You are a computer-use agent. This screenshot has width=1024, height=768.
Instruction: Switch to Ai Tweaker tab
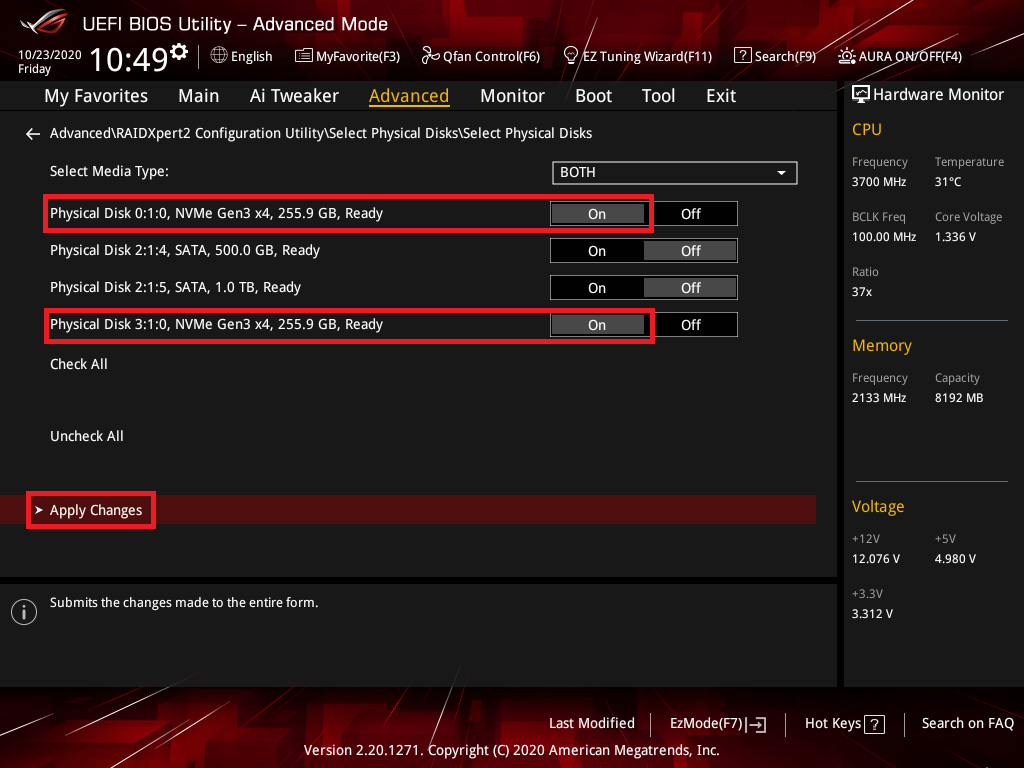click(294, 96)
